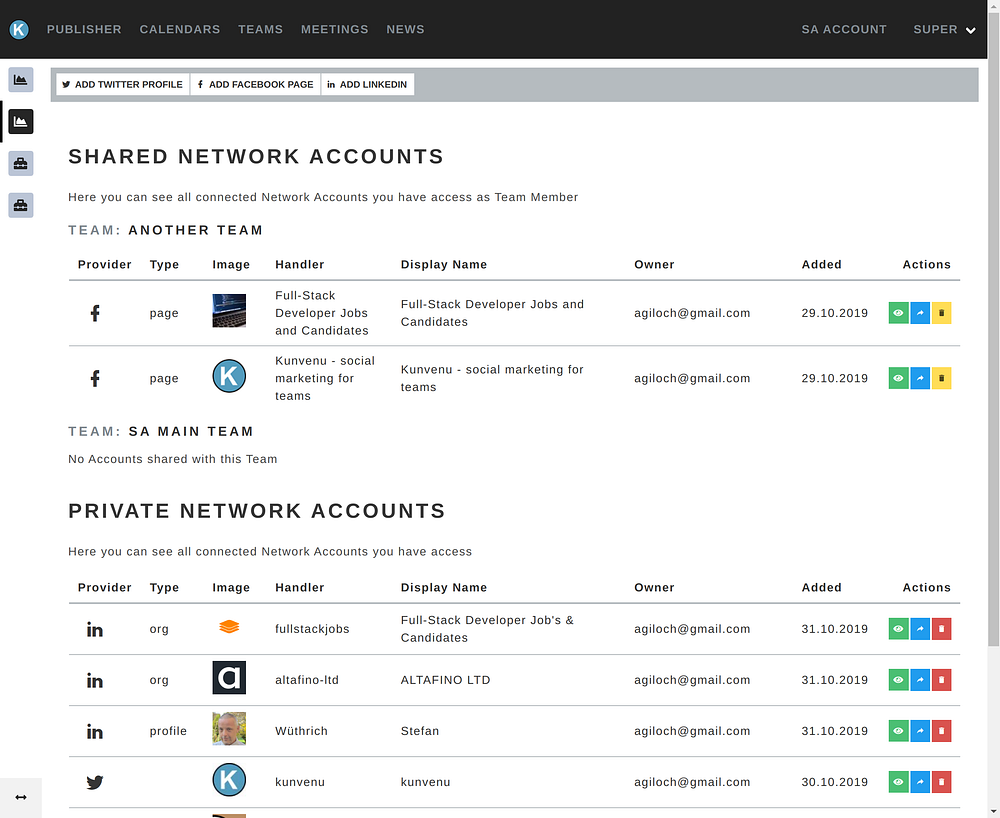Click the yellow trash icon for Full-Stack Developer Jobs page
This screenshot has width=1000, height=818.
pyautogui.click(x=941, y=313)
